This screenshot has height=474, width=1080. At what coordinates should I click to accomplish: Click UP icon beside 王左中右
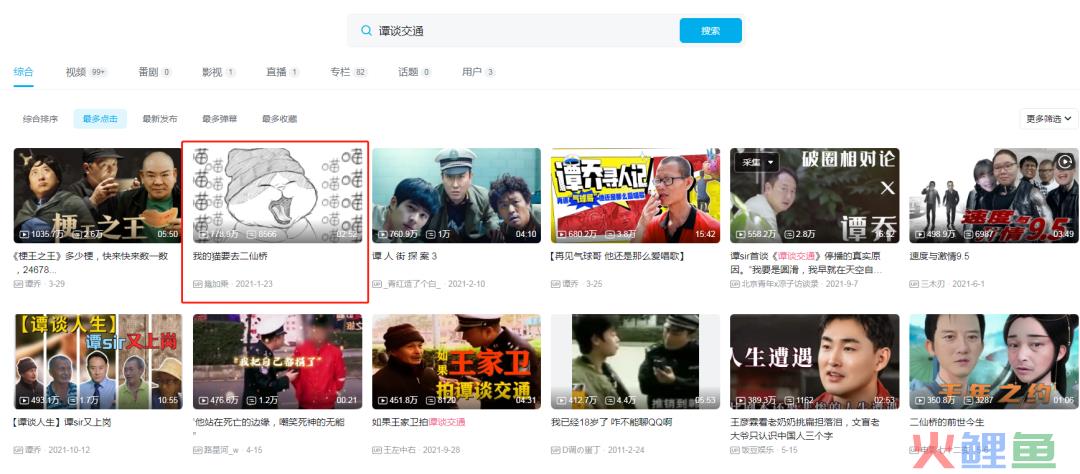pyautogui.click(x=377, y=450)
